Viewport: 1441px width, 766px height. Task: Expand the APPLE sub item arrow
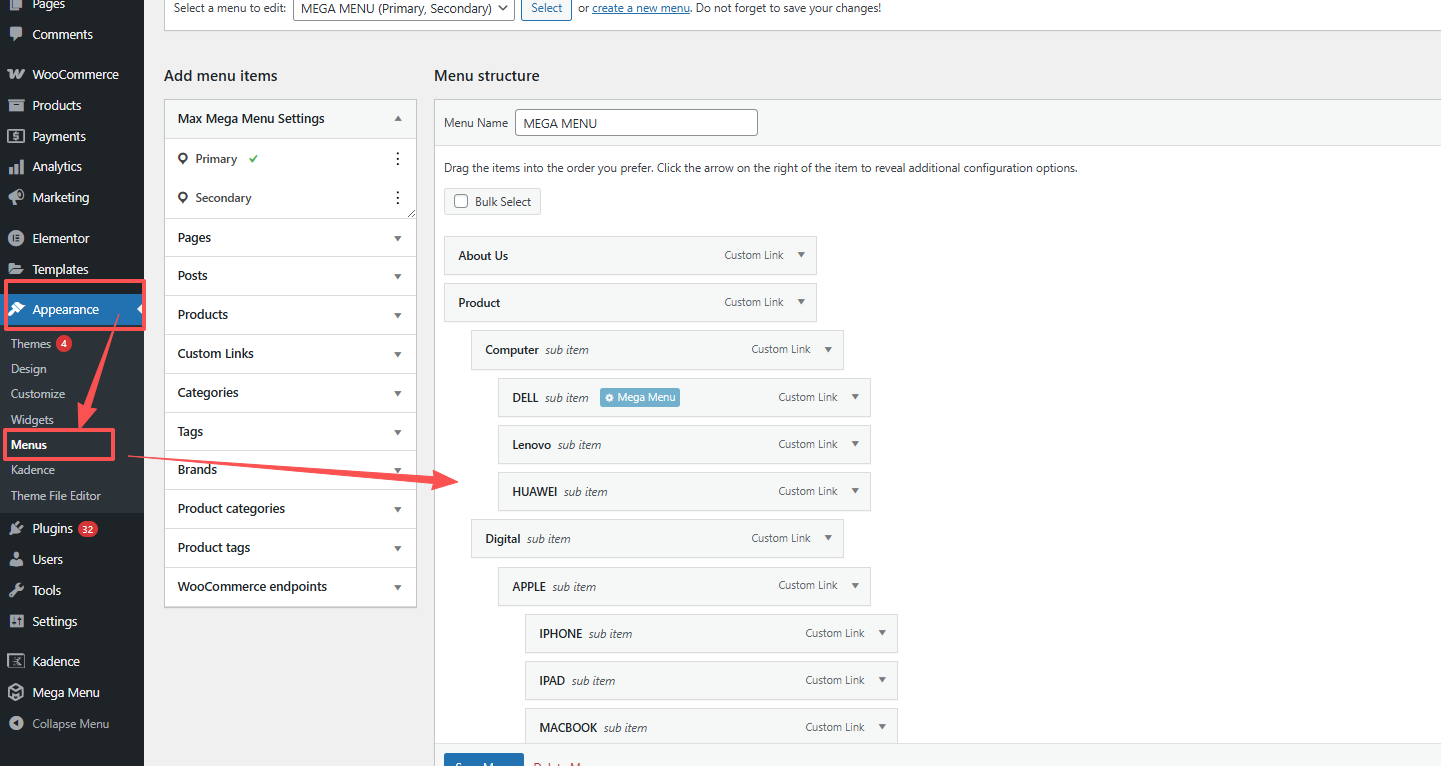click(855, 586)
